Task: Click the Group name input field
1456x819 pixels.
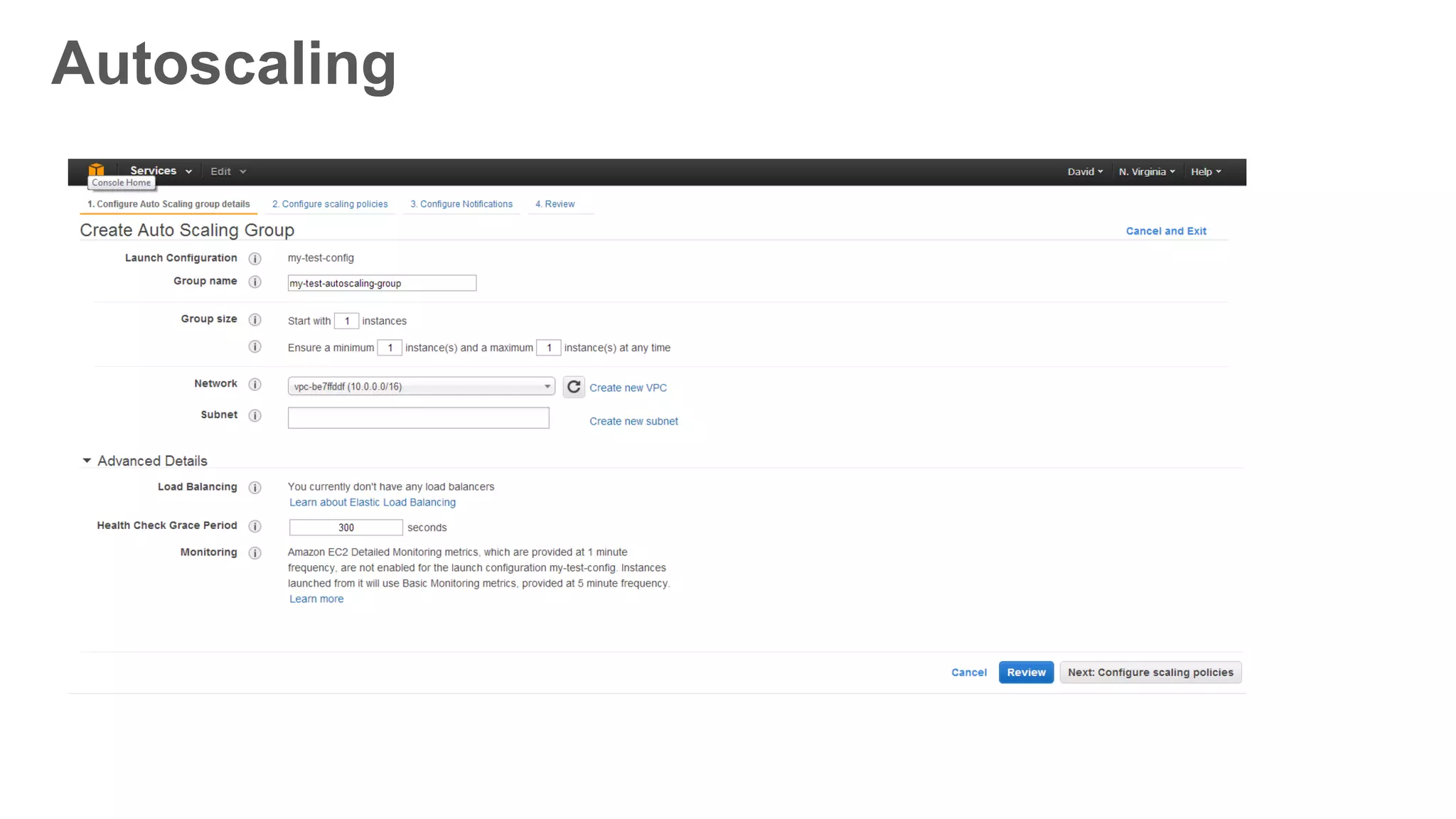Action: point(382,283)
